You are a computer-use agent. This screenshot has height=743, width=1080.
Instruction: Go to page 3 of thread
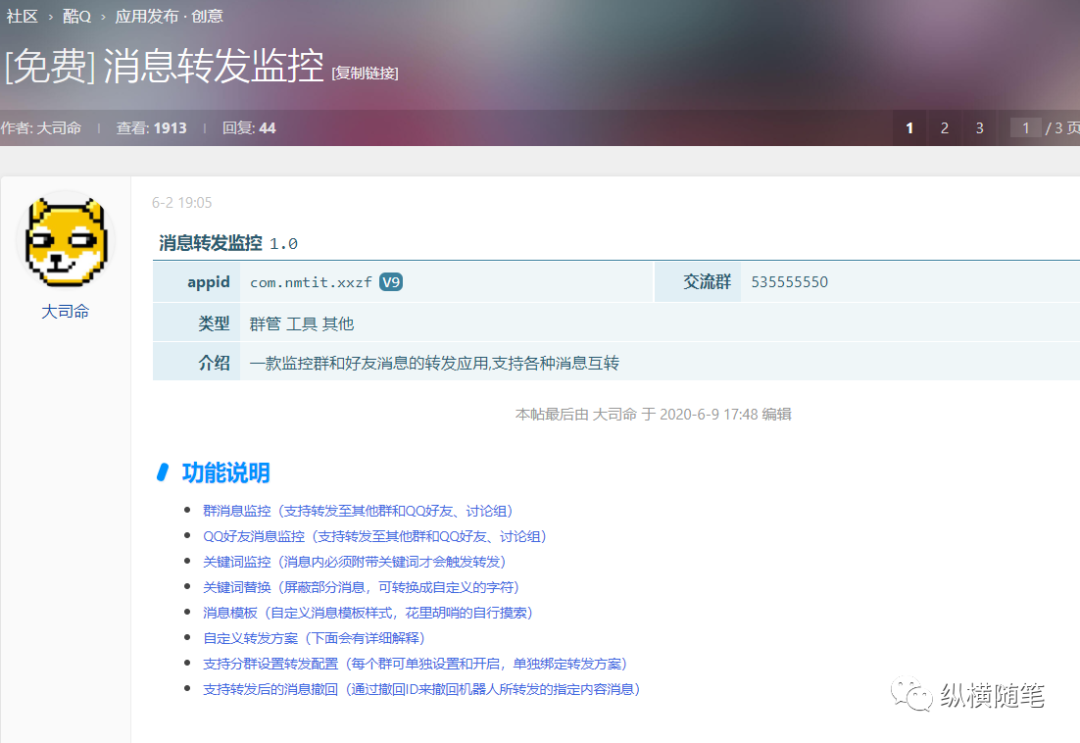coord(979,128)
